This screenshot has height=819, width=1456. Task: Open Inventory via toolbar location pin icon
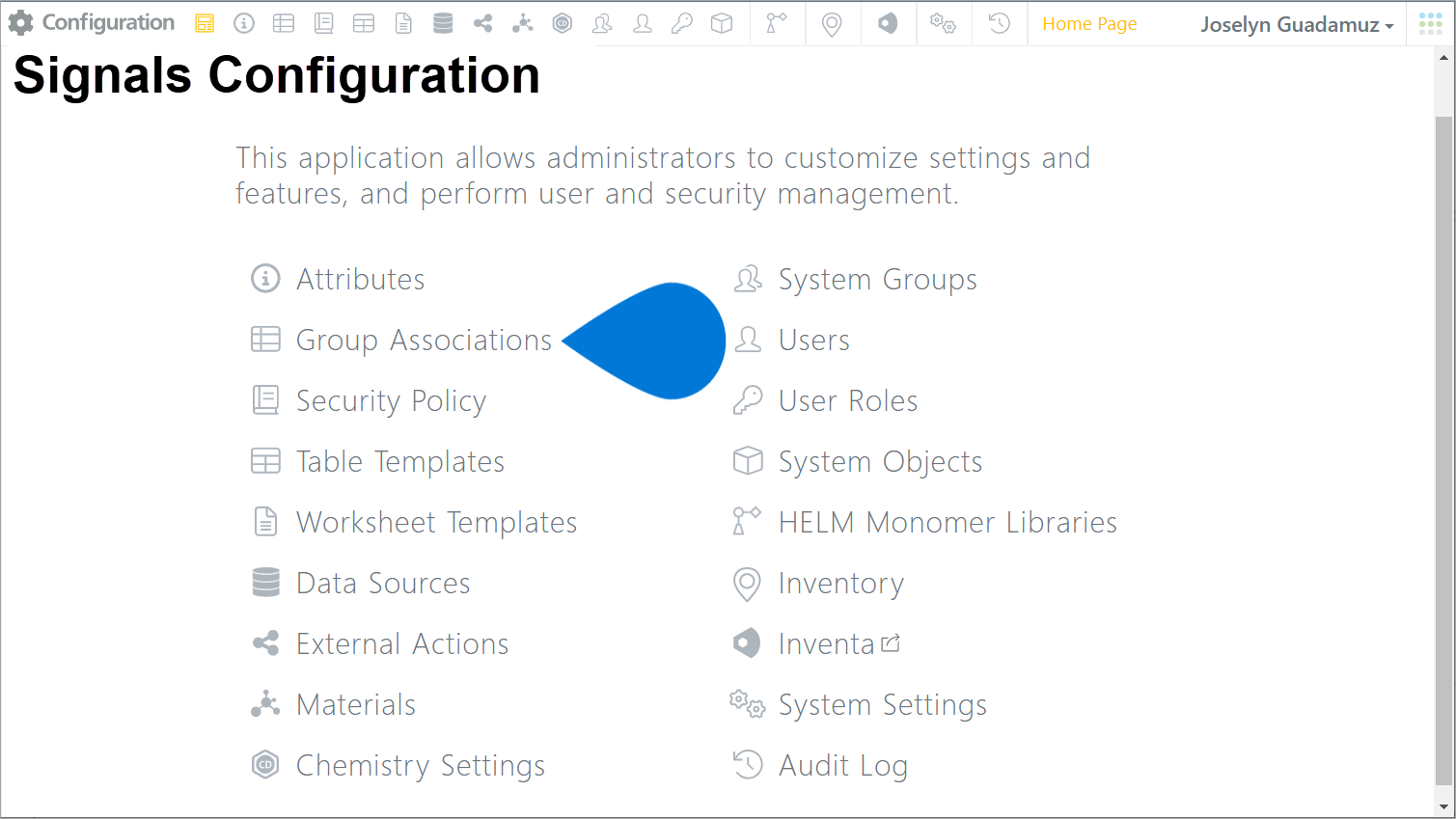click(832, 24)
